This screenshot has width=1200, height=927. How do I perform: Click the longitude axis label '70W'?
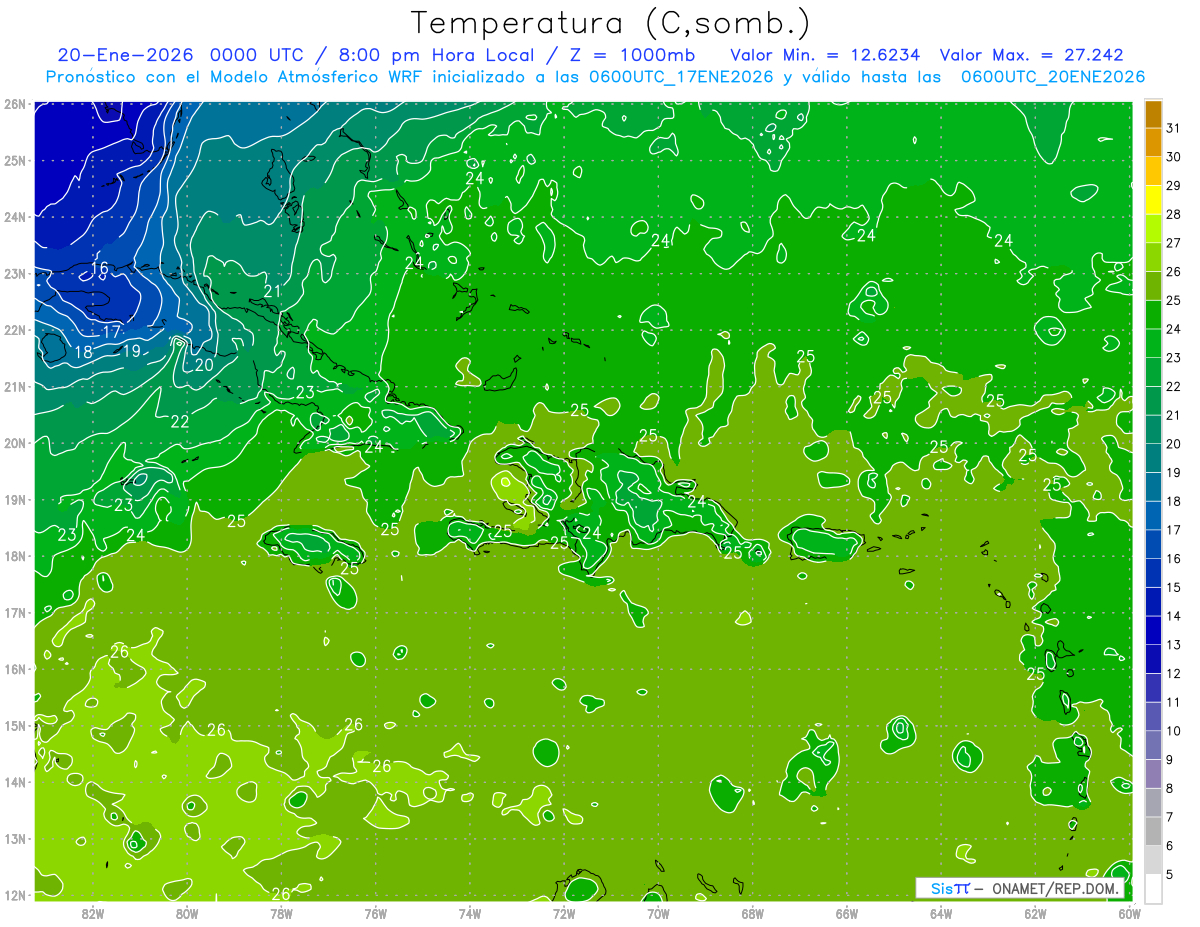658,913
